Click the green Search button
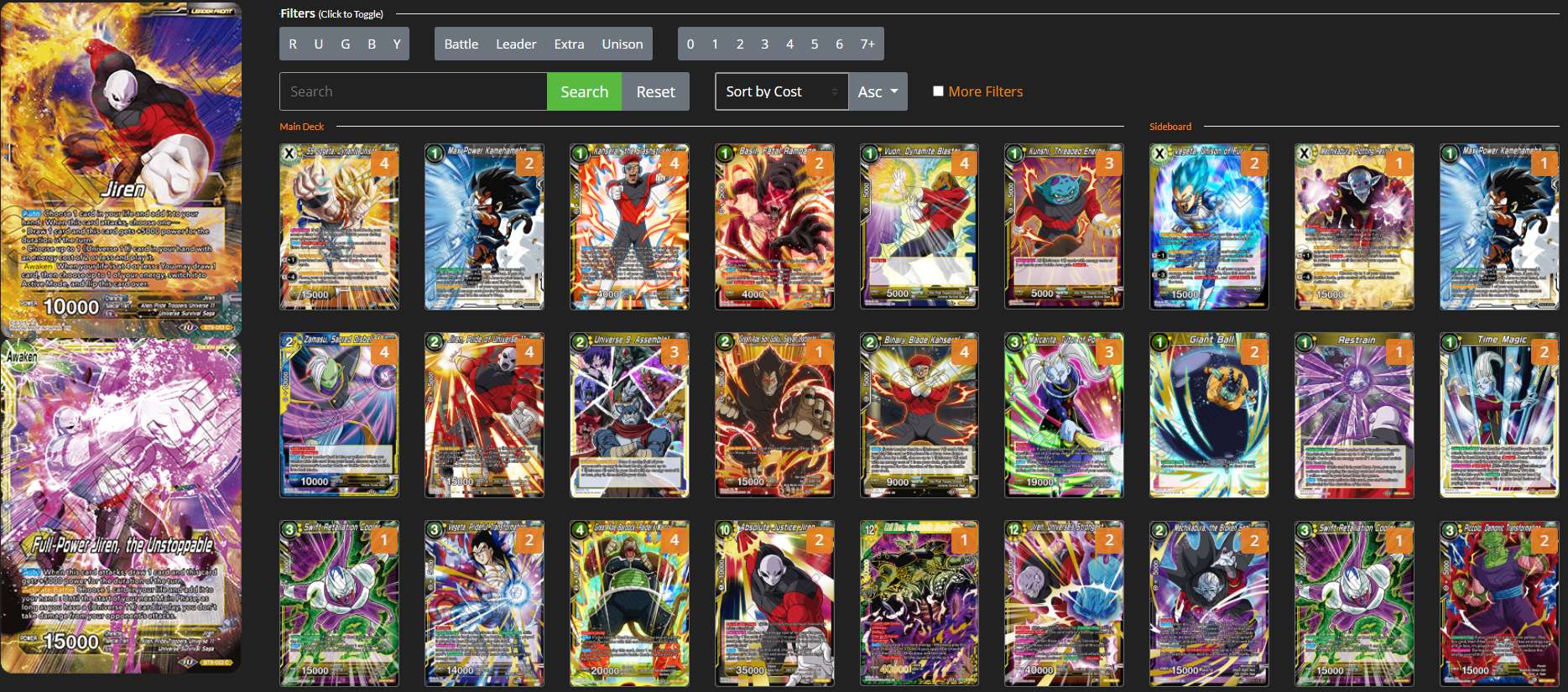This screenshot has width=1568, height=692. [x=585, y=91]
